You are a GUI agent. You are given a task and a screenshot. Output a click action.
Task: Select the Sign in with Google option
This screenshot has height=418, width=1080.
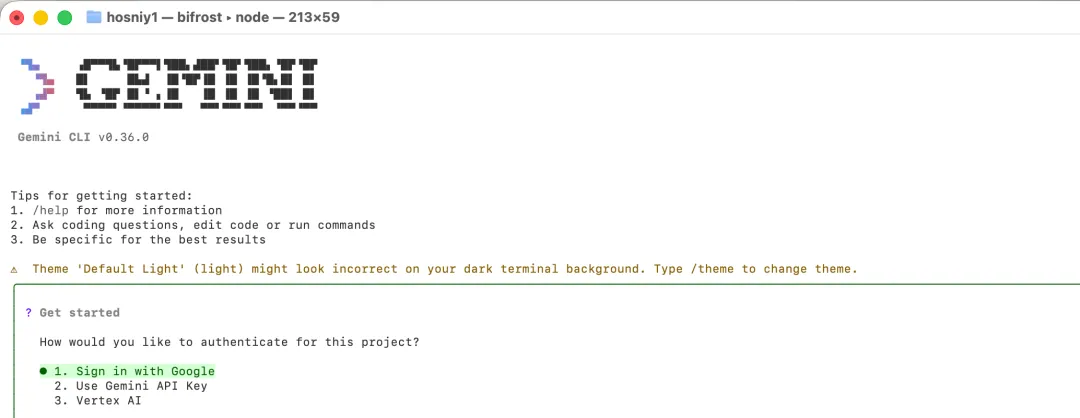[x=134, y=371]
